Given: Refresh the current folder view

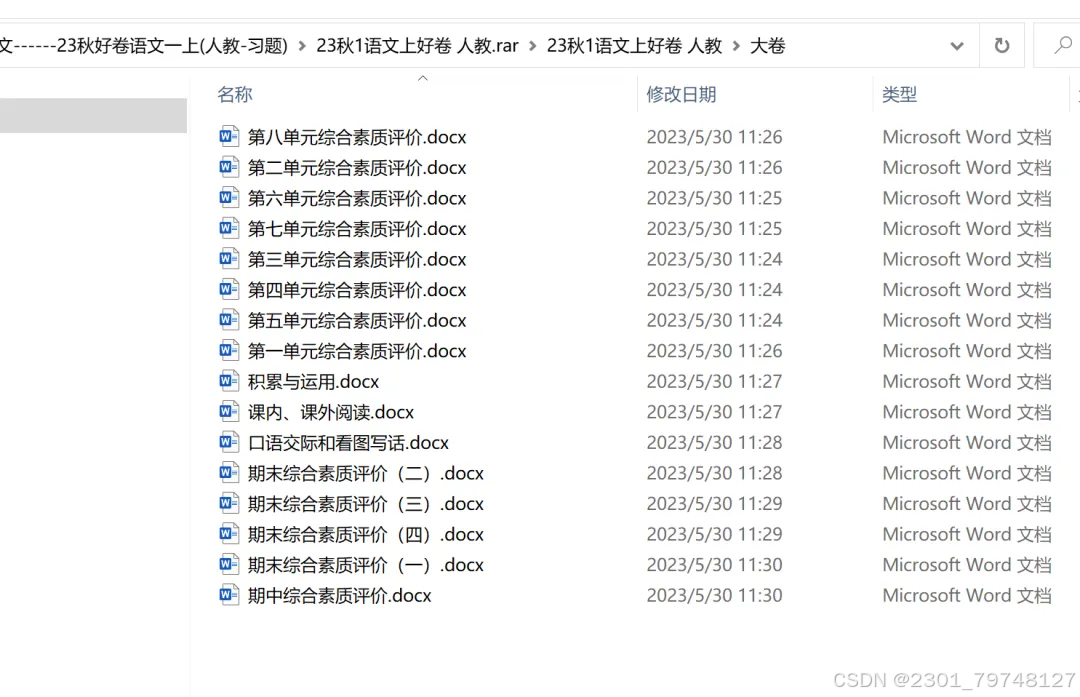Looking at the screenshot, I should 1001,45.
